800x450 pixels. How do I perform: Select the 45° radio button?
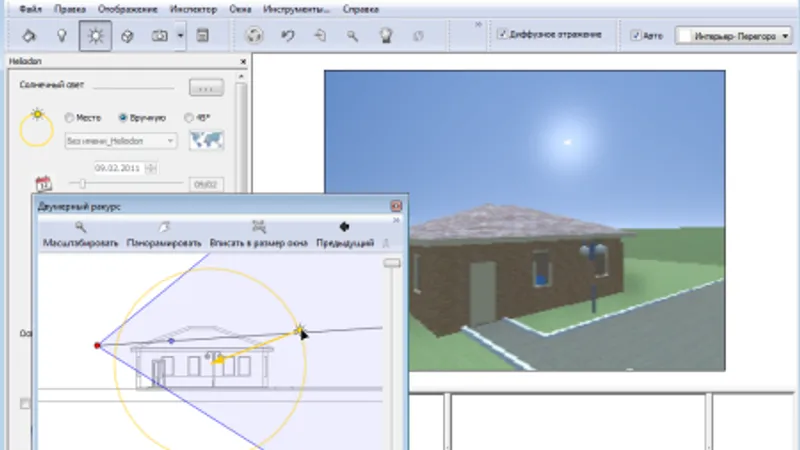(x=189, y=118)
